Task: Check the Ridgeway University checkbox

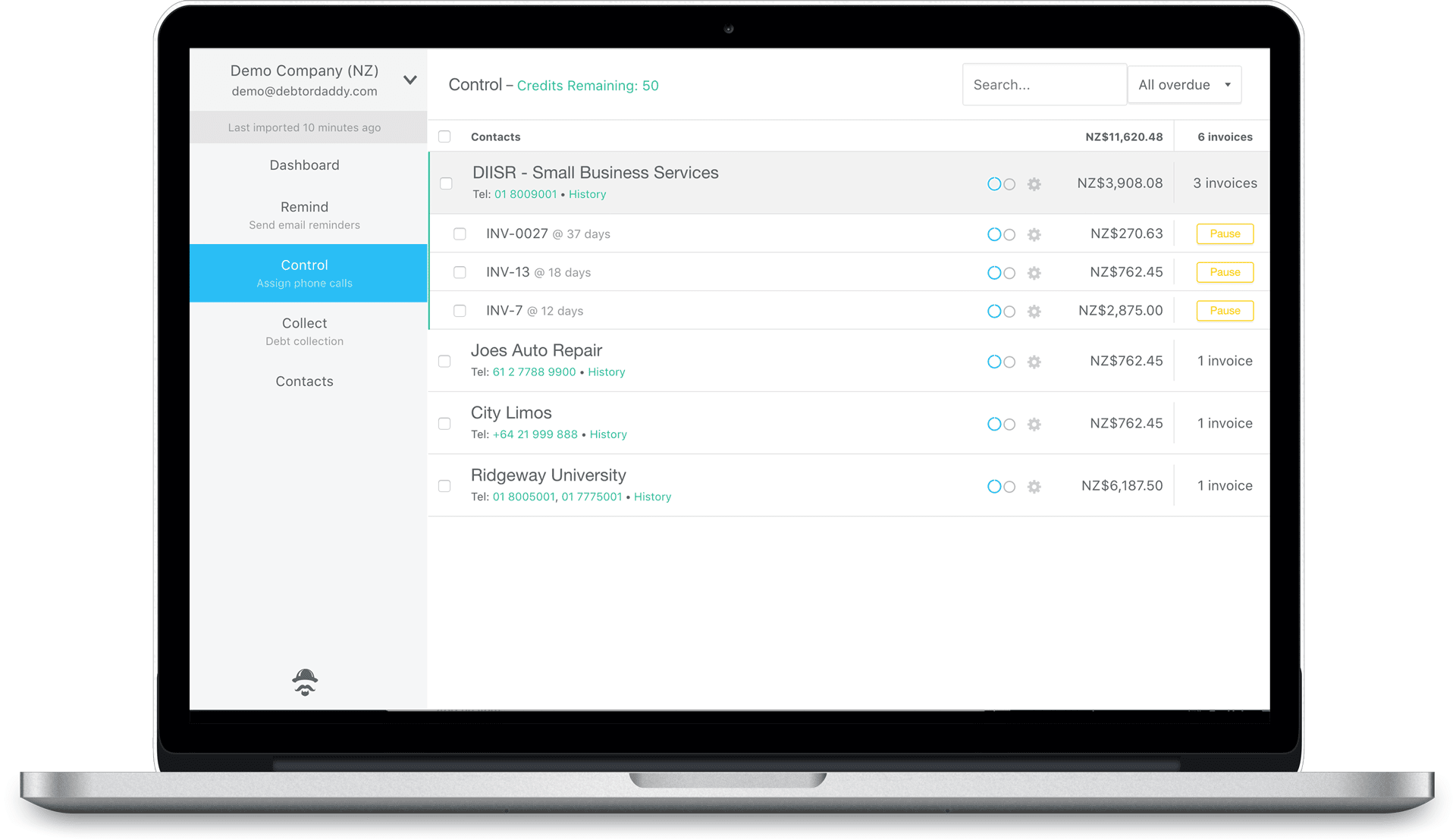Action: (x=444, y=486)
